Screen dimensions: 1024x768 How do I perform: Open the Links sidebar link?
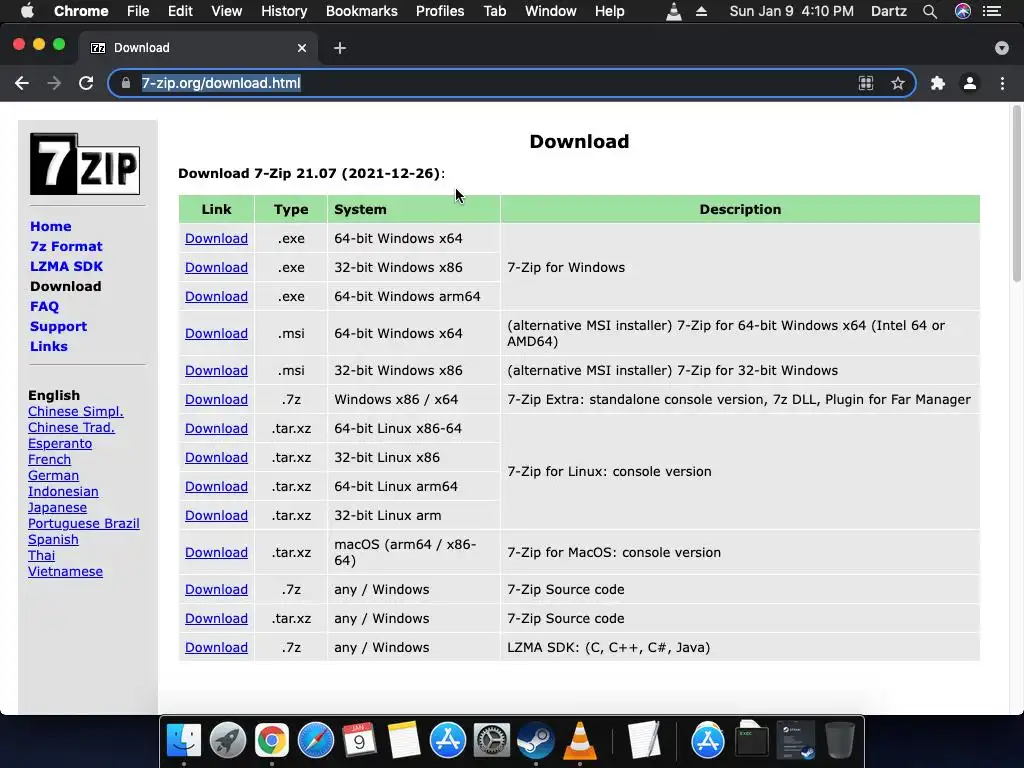(x=49, y=346)
